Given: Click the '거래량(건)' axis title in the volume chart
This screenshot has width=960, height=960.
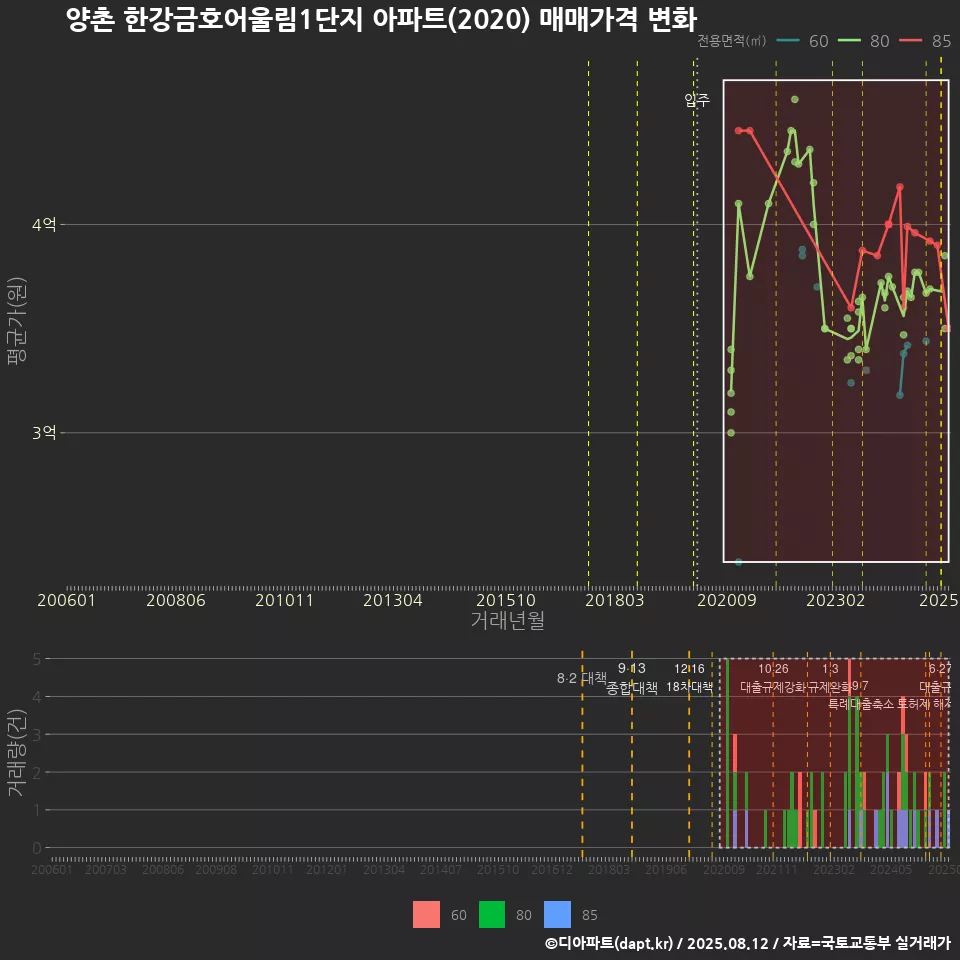Looking at the screenshot, I should pos(17,752).
